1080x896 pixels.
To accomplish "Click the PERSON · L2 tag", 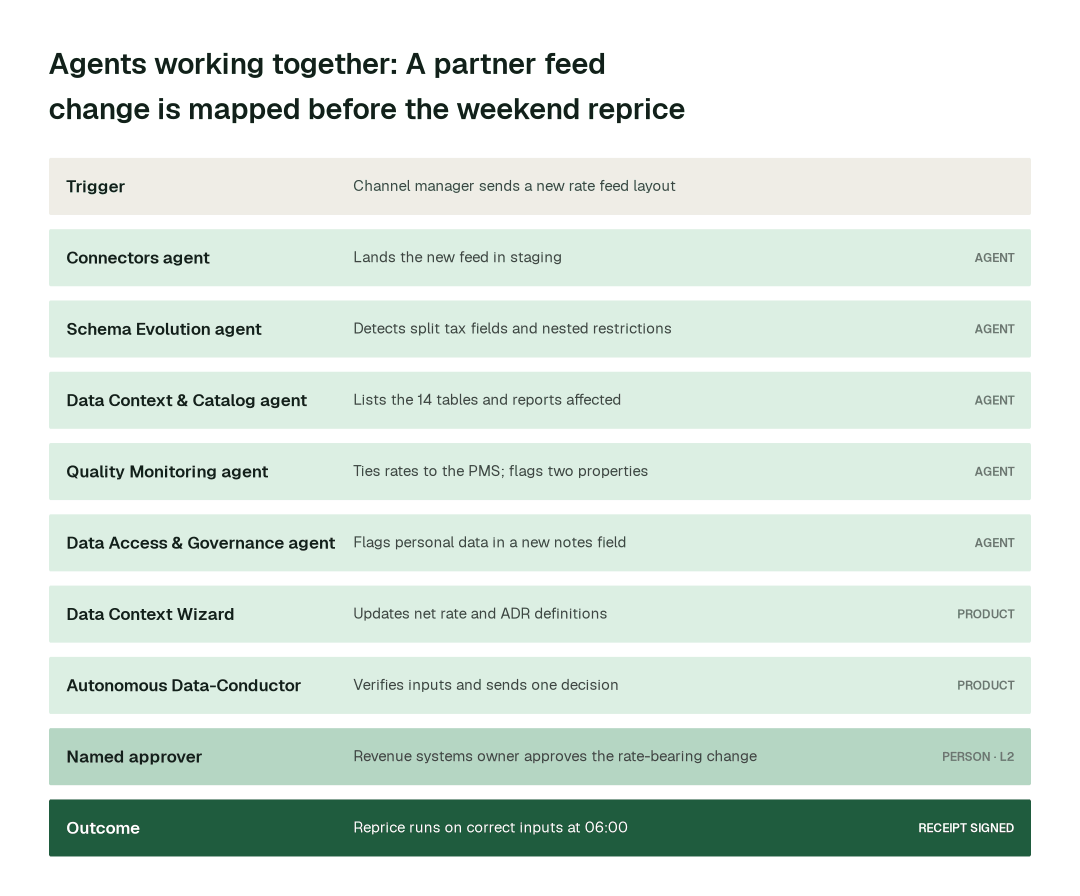I will (977, 757).
